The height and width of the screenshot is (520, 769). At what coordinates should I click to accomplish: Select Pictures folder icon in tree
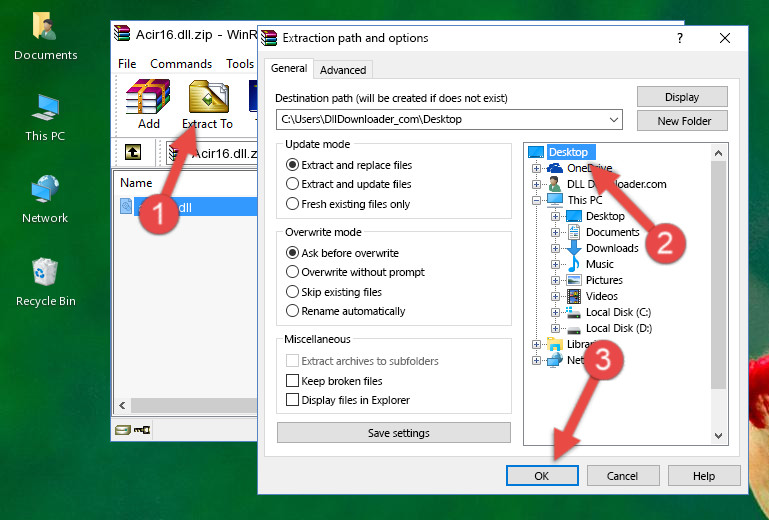(574, 280)
